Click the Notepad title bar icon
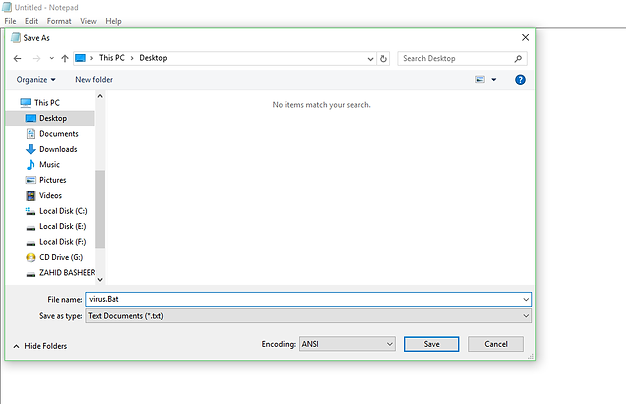 pos(7,7)
